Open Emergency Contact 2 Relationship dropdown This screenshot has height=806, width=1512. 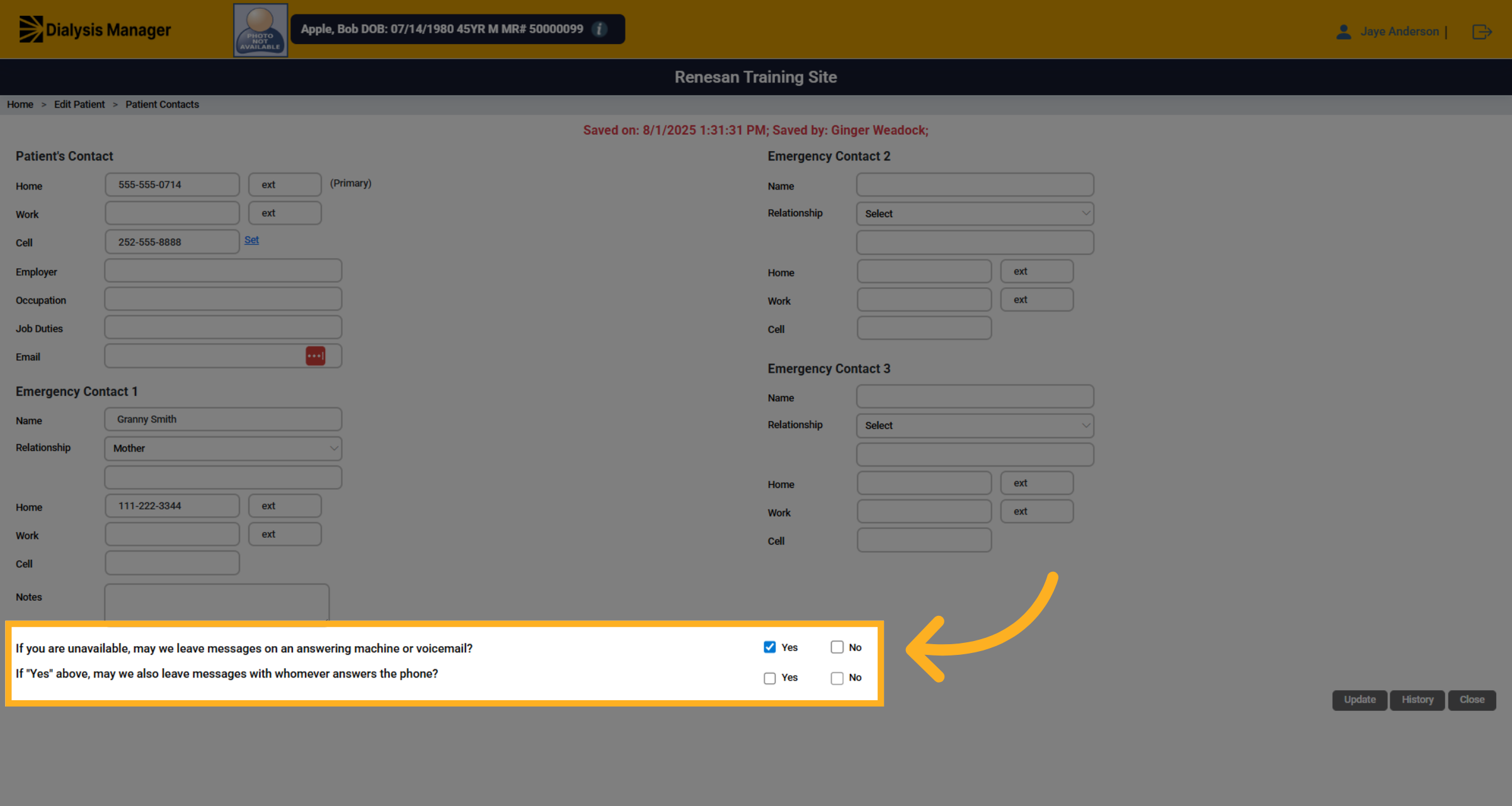pos(975,213)
